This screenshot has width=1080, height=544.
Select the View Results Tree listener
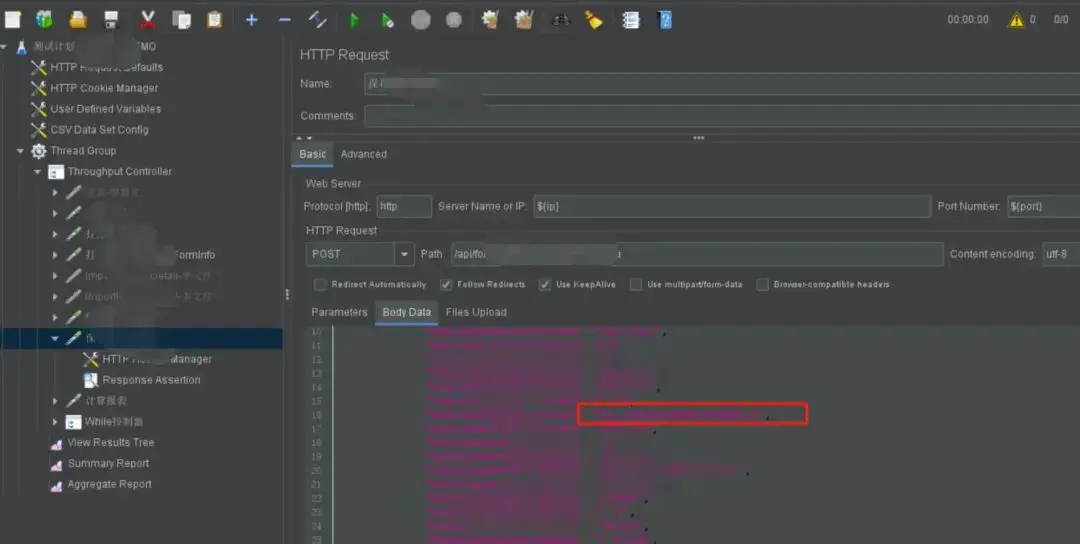click(x=111, y=442)
